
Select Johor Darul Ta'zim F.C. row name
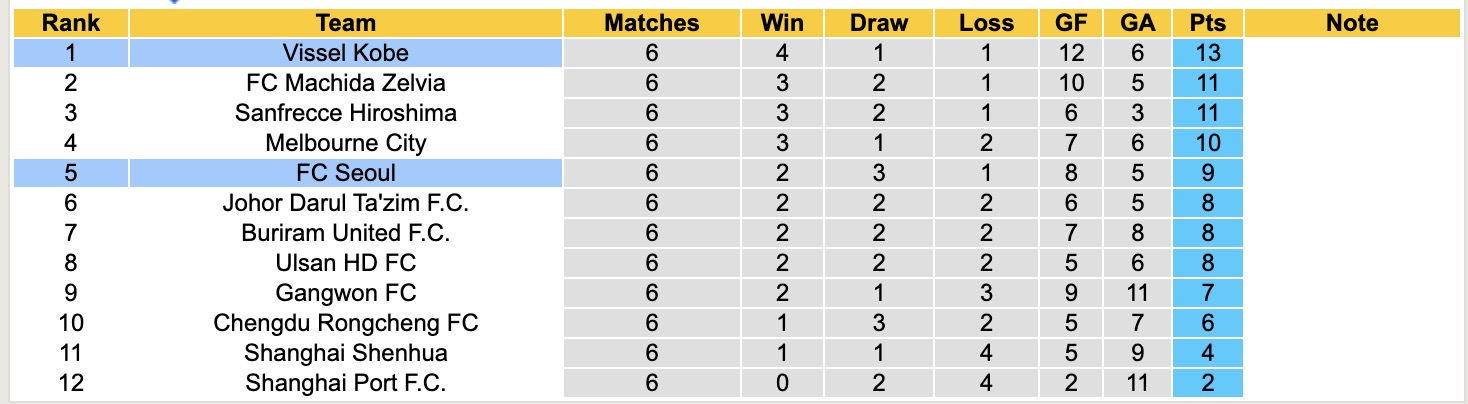[345, 203]
